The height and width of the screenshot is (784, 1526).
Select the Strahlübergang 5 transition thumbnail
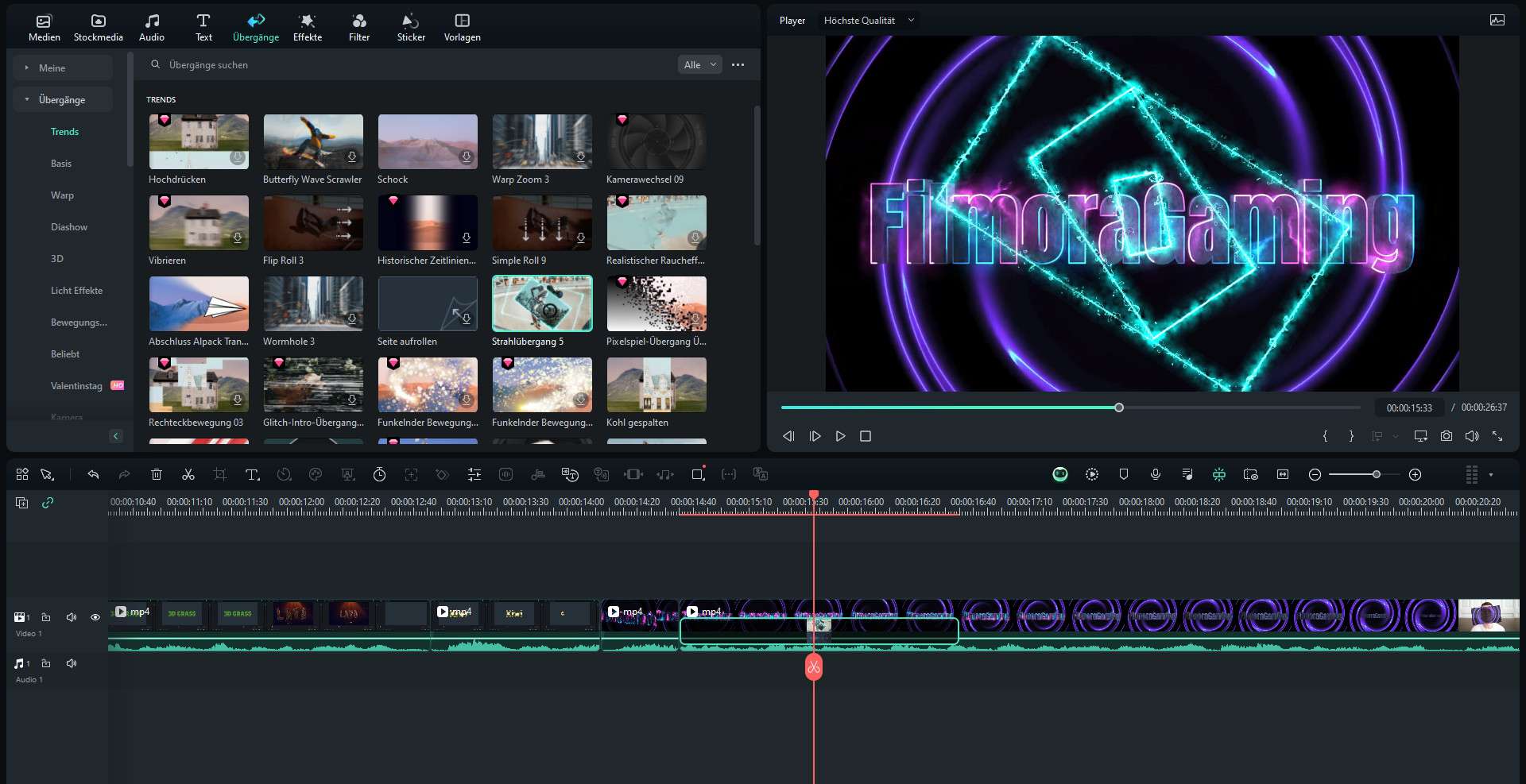(x=542, y=303)
